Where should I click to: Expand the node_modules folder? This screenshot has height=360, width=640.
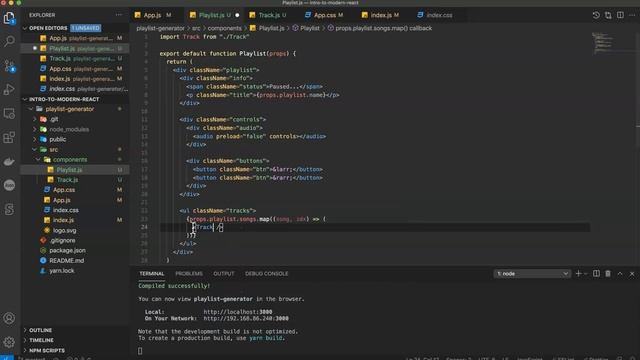pos(35,129)
